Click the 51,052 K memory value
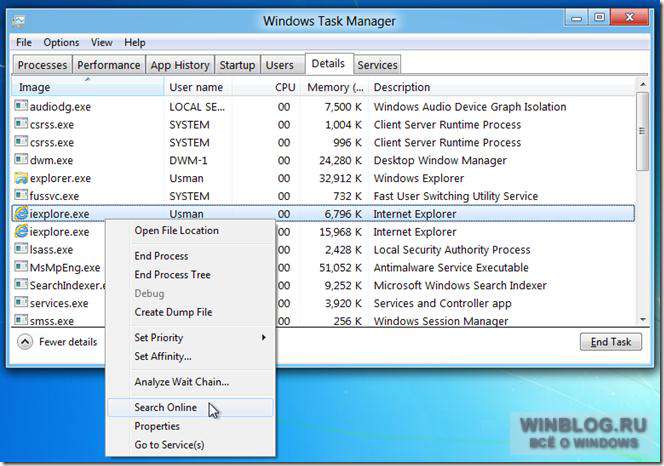Screen dimensions: 664x466 coord(340,267)
